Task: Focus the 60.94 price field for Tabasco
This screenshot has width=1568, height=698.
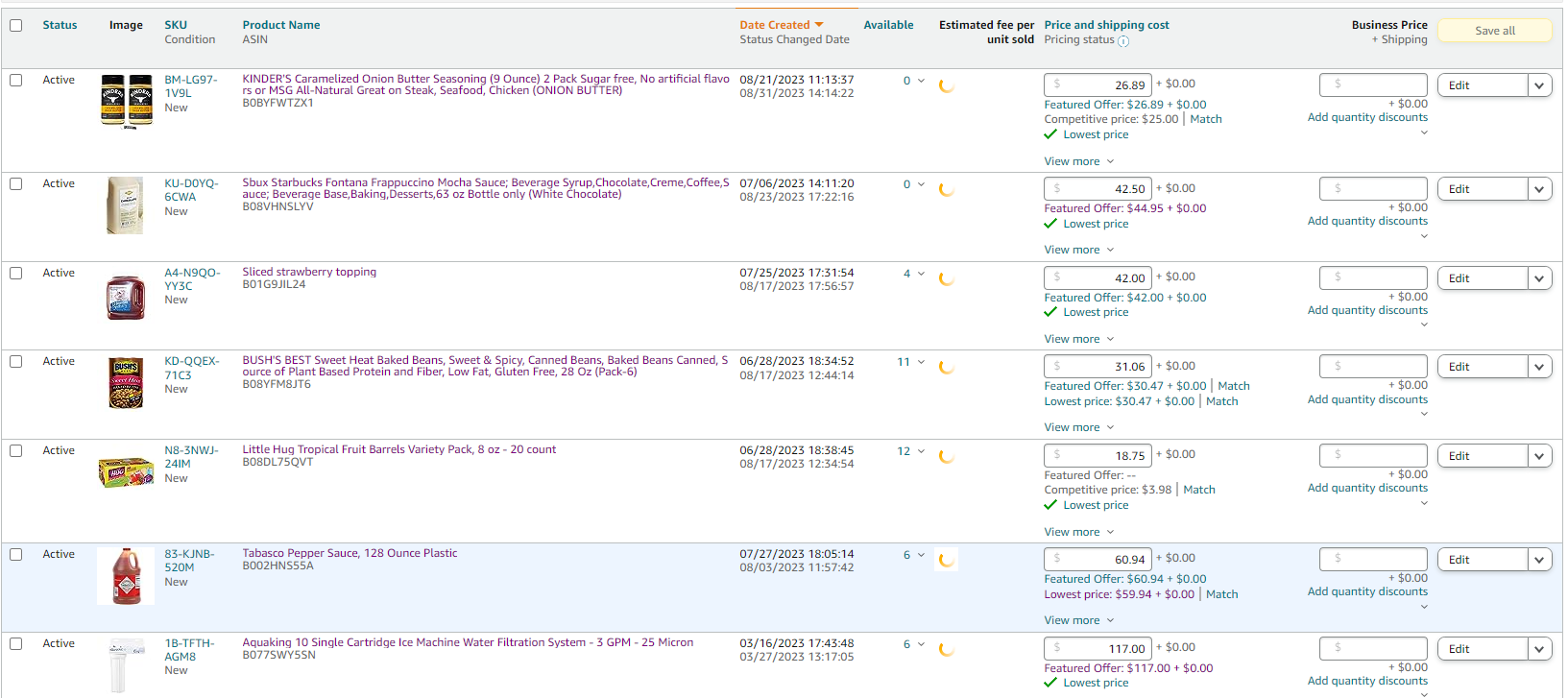Action: click(1098, 559)
